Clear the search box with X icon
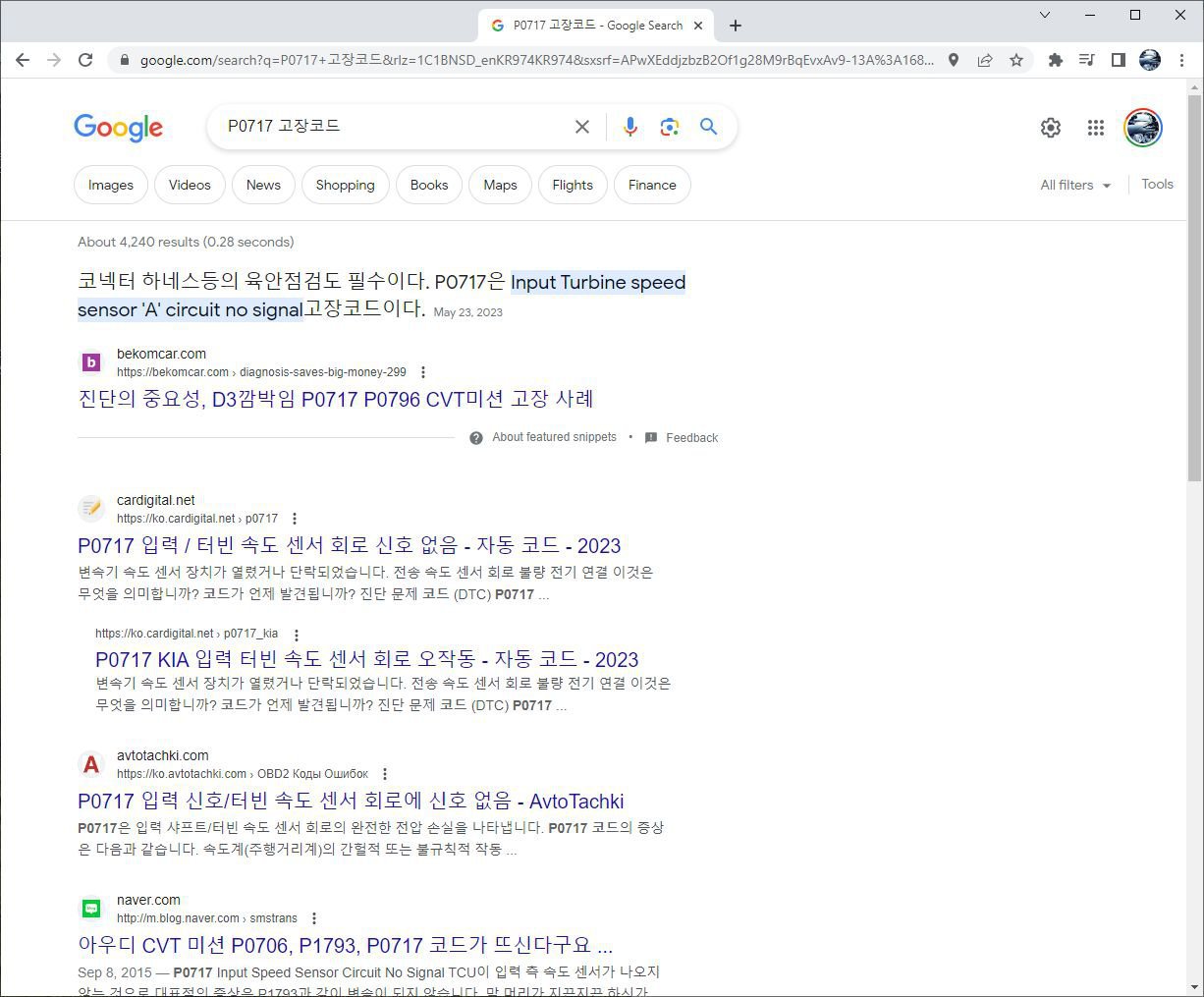The width and height of the screenshot is (1204, 997). [x=582, y=127]
